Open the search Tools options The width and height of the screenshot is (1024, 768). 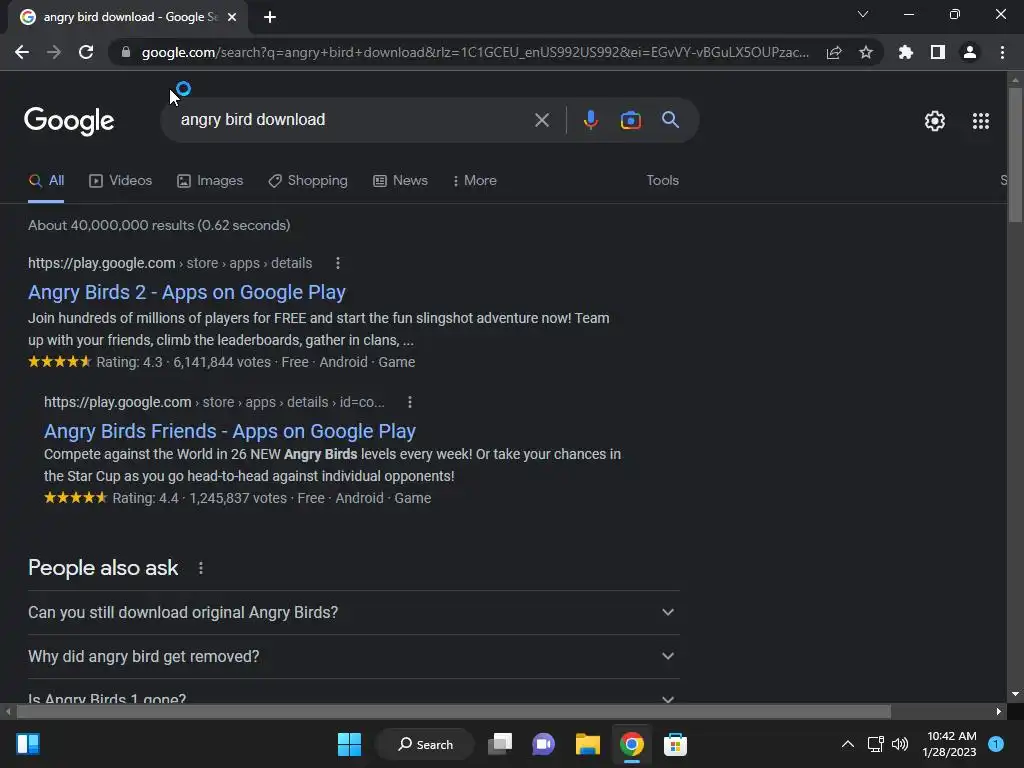click(x=662, y=181)
